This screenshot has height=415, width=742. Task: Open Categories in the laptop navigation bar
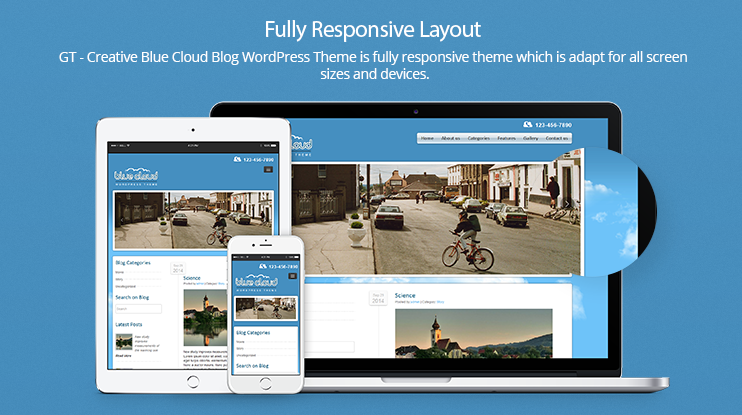pyautogui.click(x=478, y=138)
